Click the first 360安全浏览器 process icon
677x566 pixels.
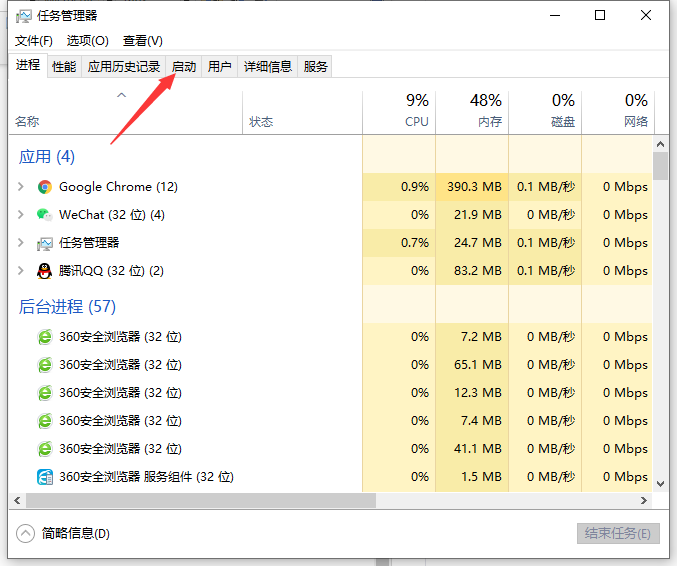tap(44, 337)
